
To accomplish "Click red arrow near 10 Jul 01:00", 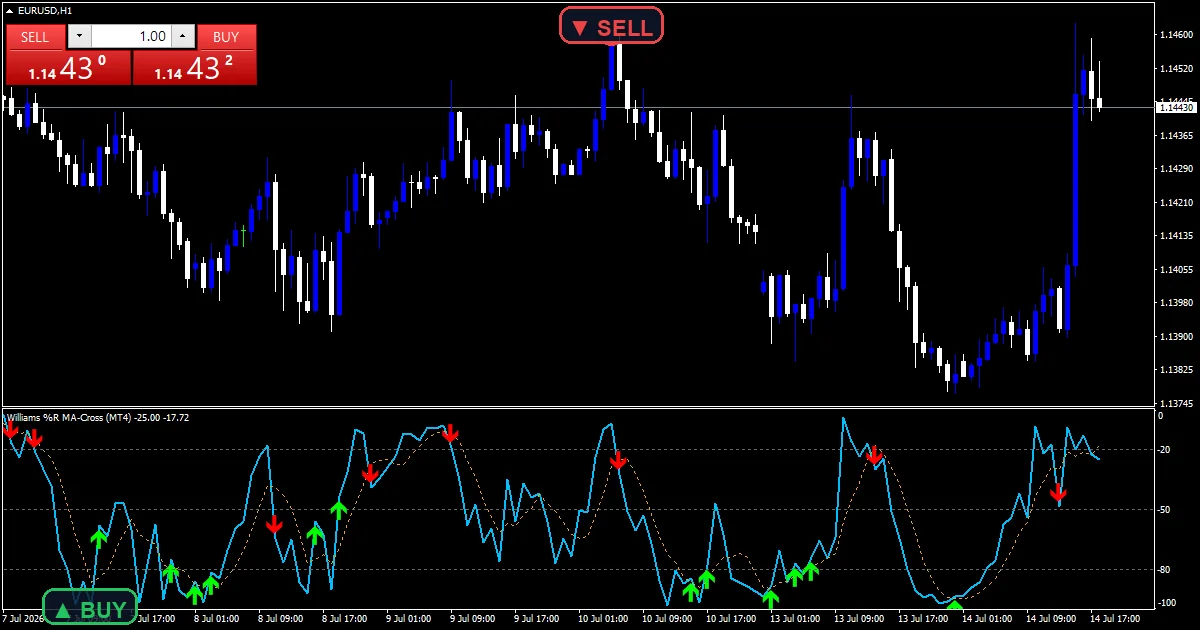I will pos(618,460).
